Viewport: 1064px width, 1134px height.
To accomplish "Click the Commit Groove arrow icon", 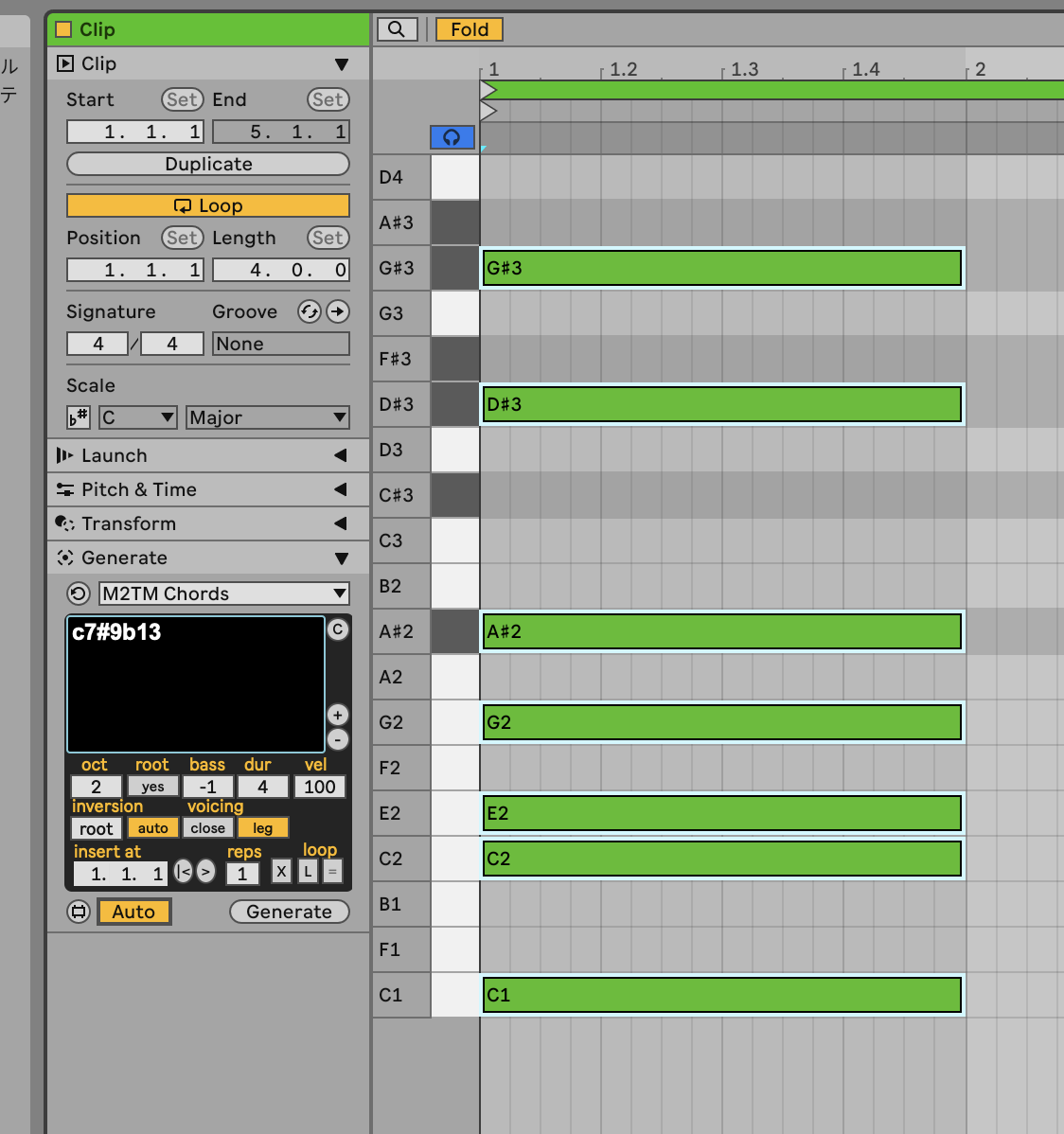I will 338,311.
